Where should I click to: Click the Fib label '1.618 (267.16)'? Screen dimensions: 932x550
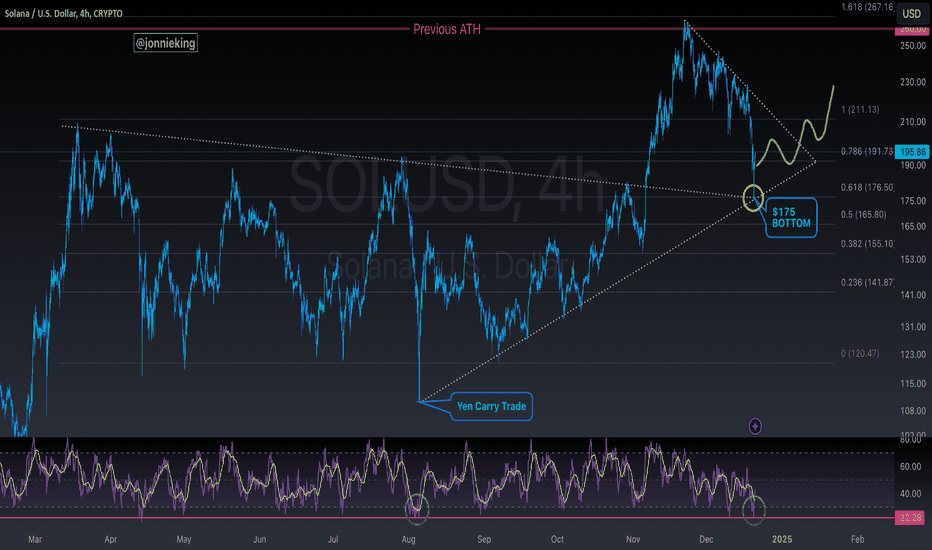(x=867, y=7)
